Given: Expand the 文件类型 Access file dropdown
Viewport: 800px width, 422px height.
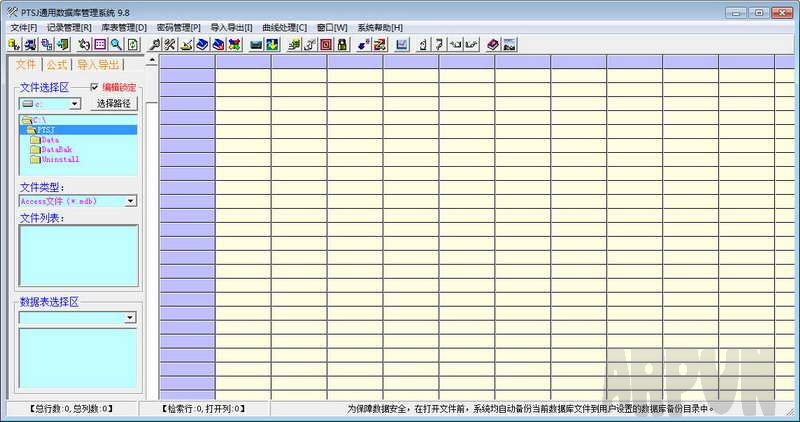Looking at the screenshot, I should 130,201.
